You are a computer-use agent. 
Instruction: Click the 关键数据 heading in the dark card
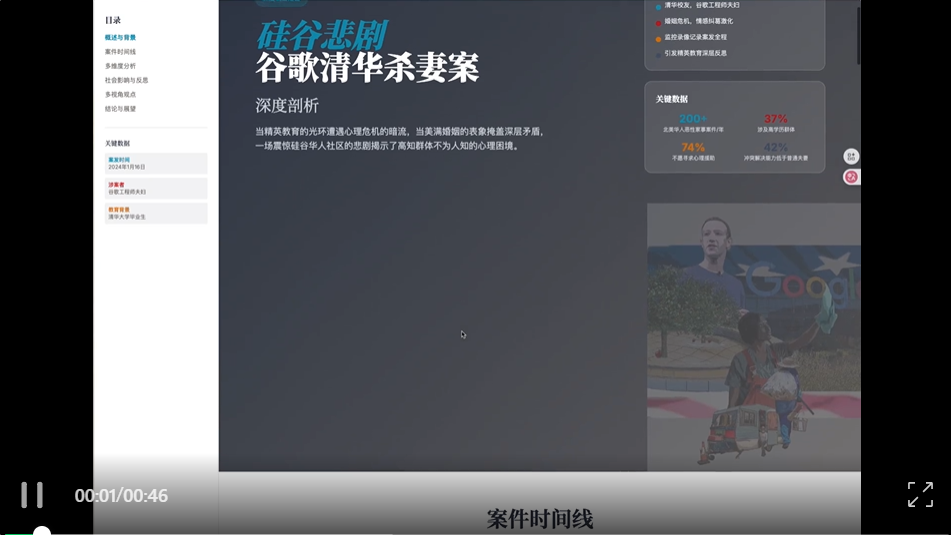click(x=671, y=99)
